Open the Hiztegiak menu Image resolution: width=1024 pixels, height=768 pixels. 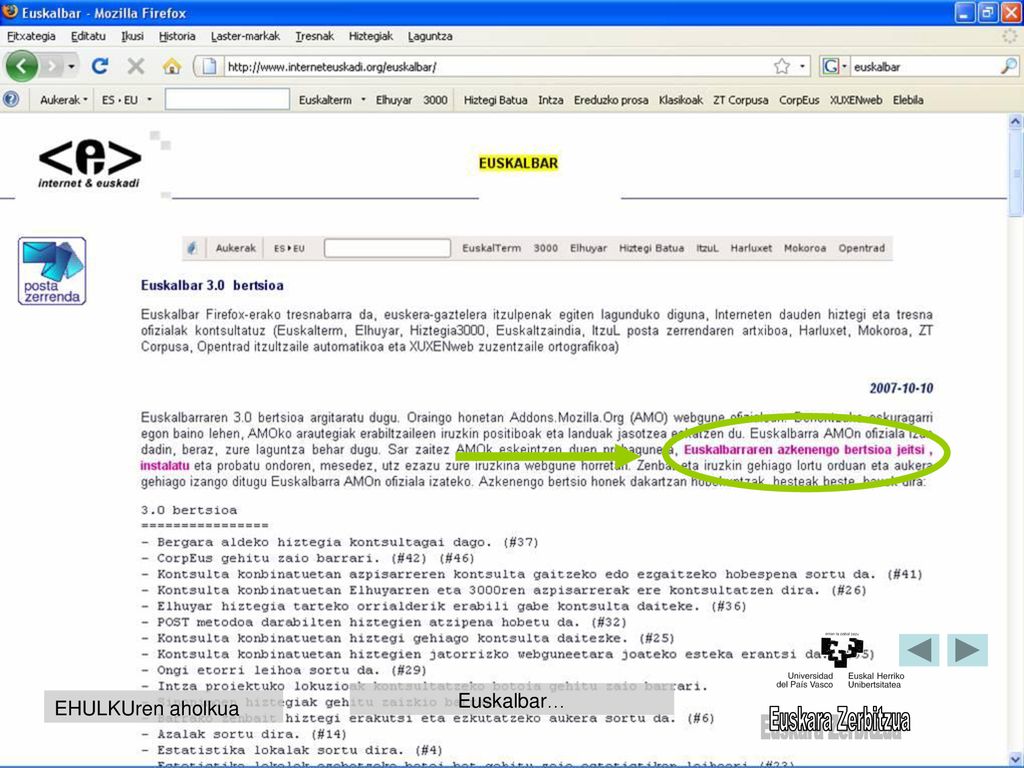pyautogui.click(x=370, y=36)
